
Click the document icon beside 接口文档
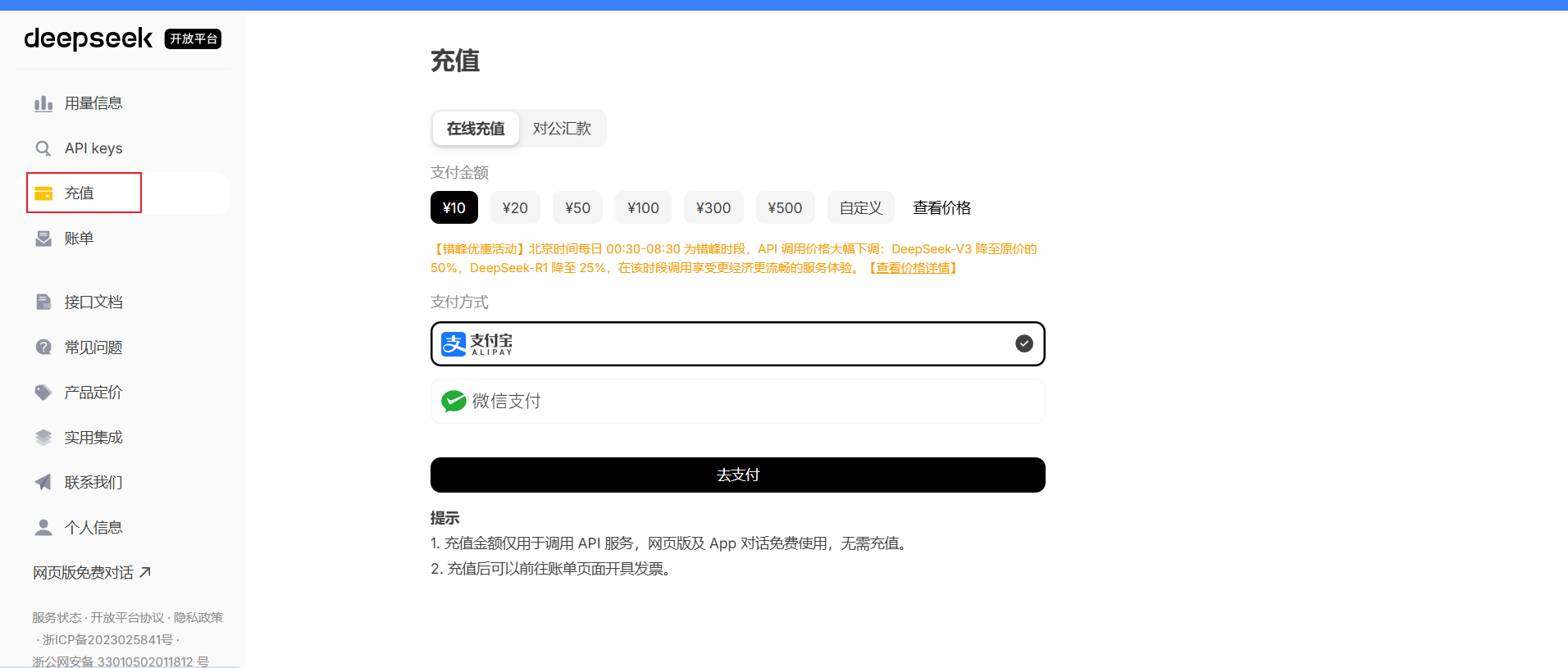coord(43,302)
